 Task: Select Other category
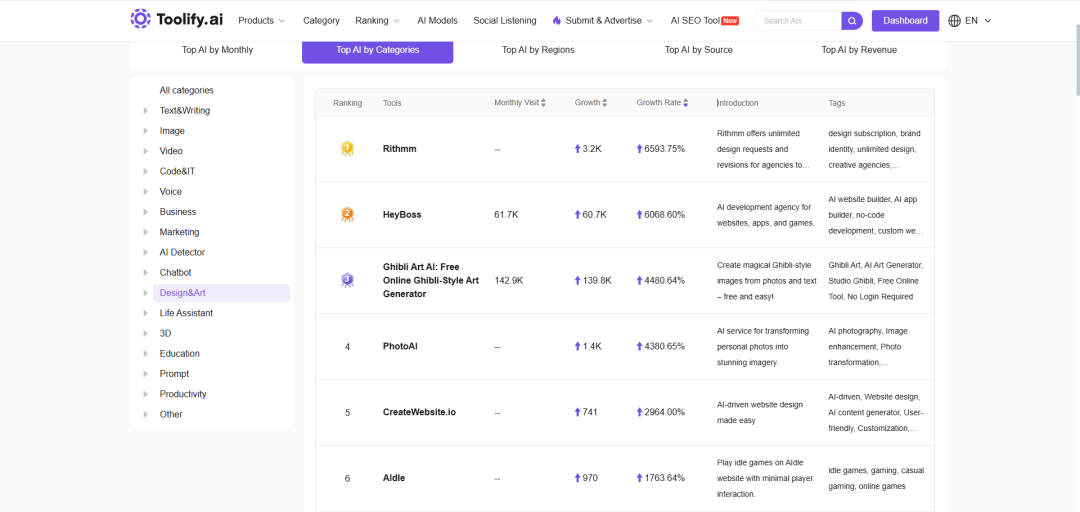(171, 414)
